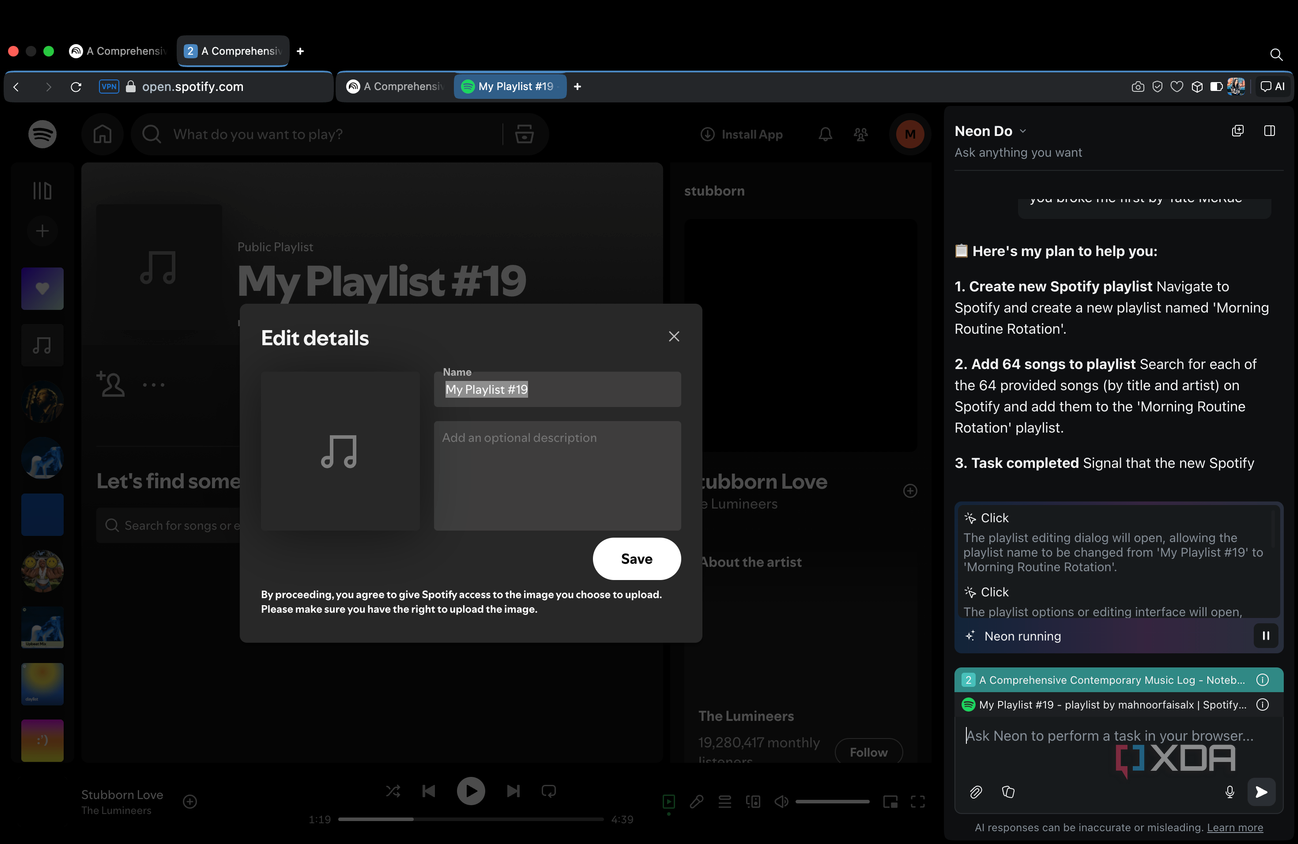Open the Learn more link

[1235, 828]
